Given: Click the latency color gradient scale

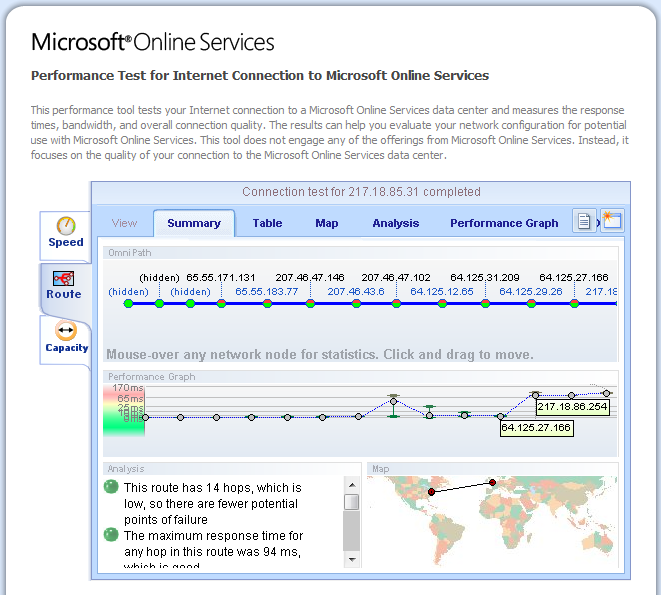Looking at the screenshot, I should tap(124, 410).
